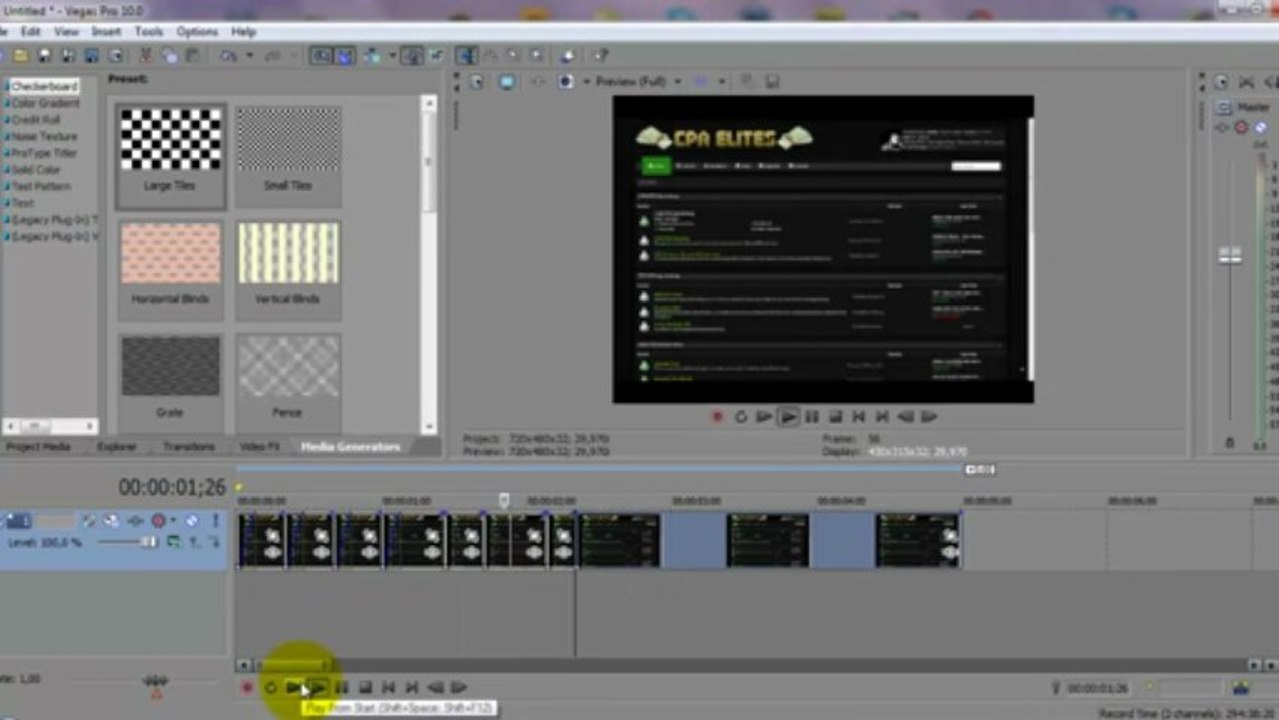Image resolution: width=1279 pixels, height=720 pixels.
Task: Open the Edit menu
Action: coord(31,32)
